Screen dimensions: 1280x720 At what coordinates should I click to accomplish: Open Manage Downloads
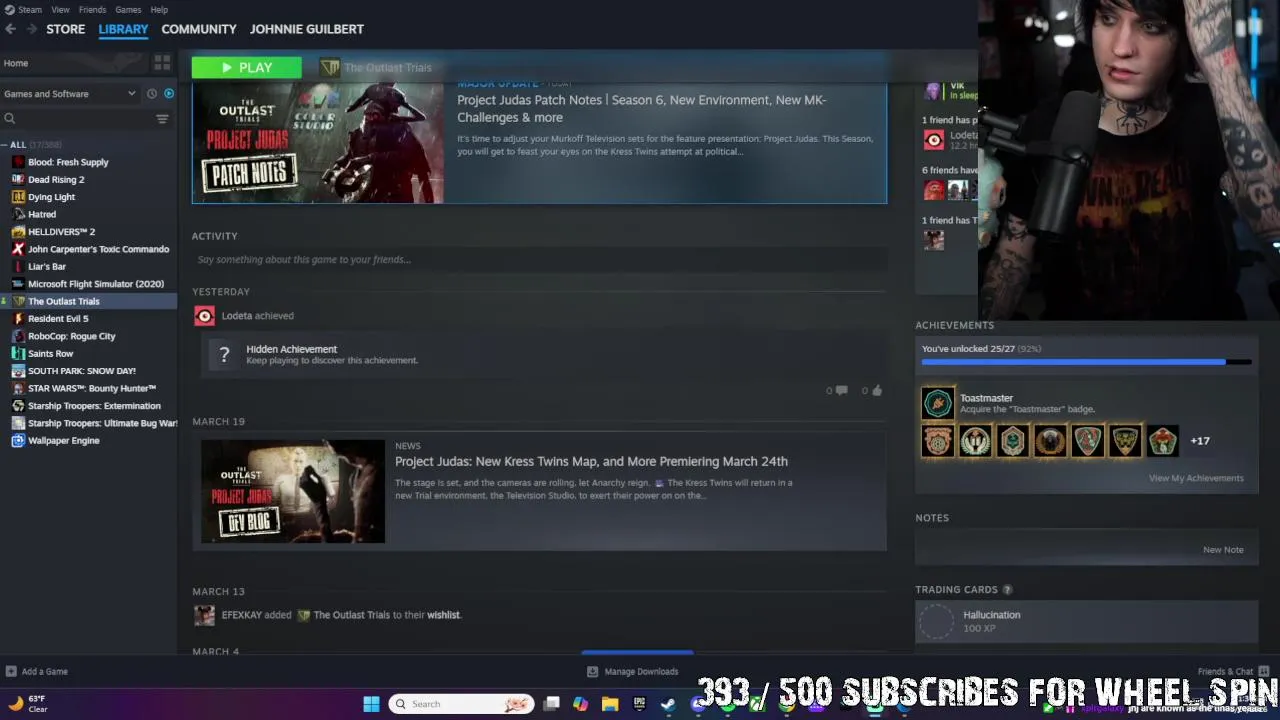coord(632,672)
